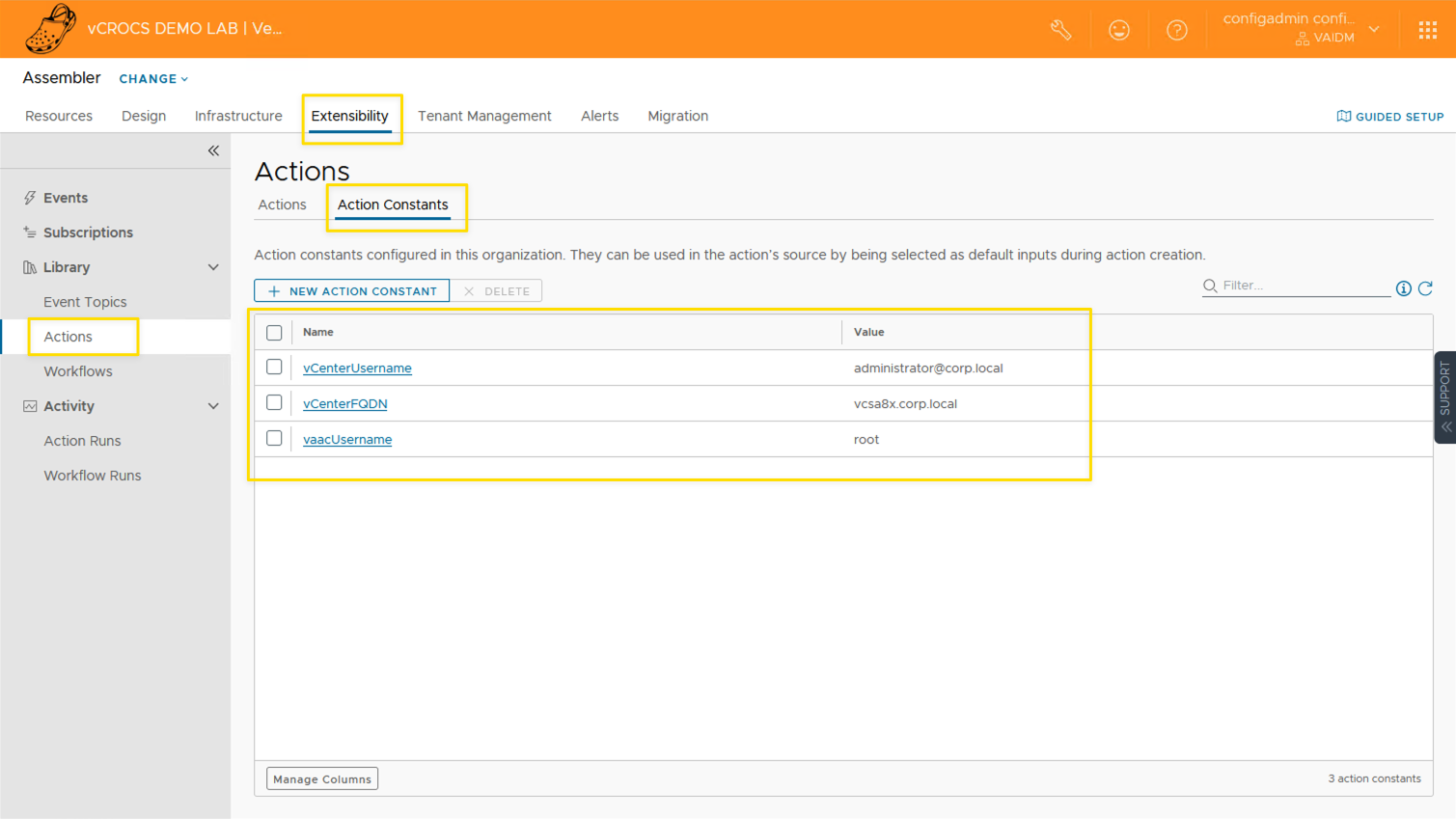Toggle the select-all header checkbox
Image resolution: width=1456 pixels, height=819 pixels.
tap(274, 333)
